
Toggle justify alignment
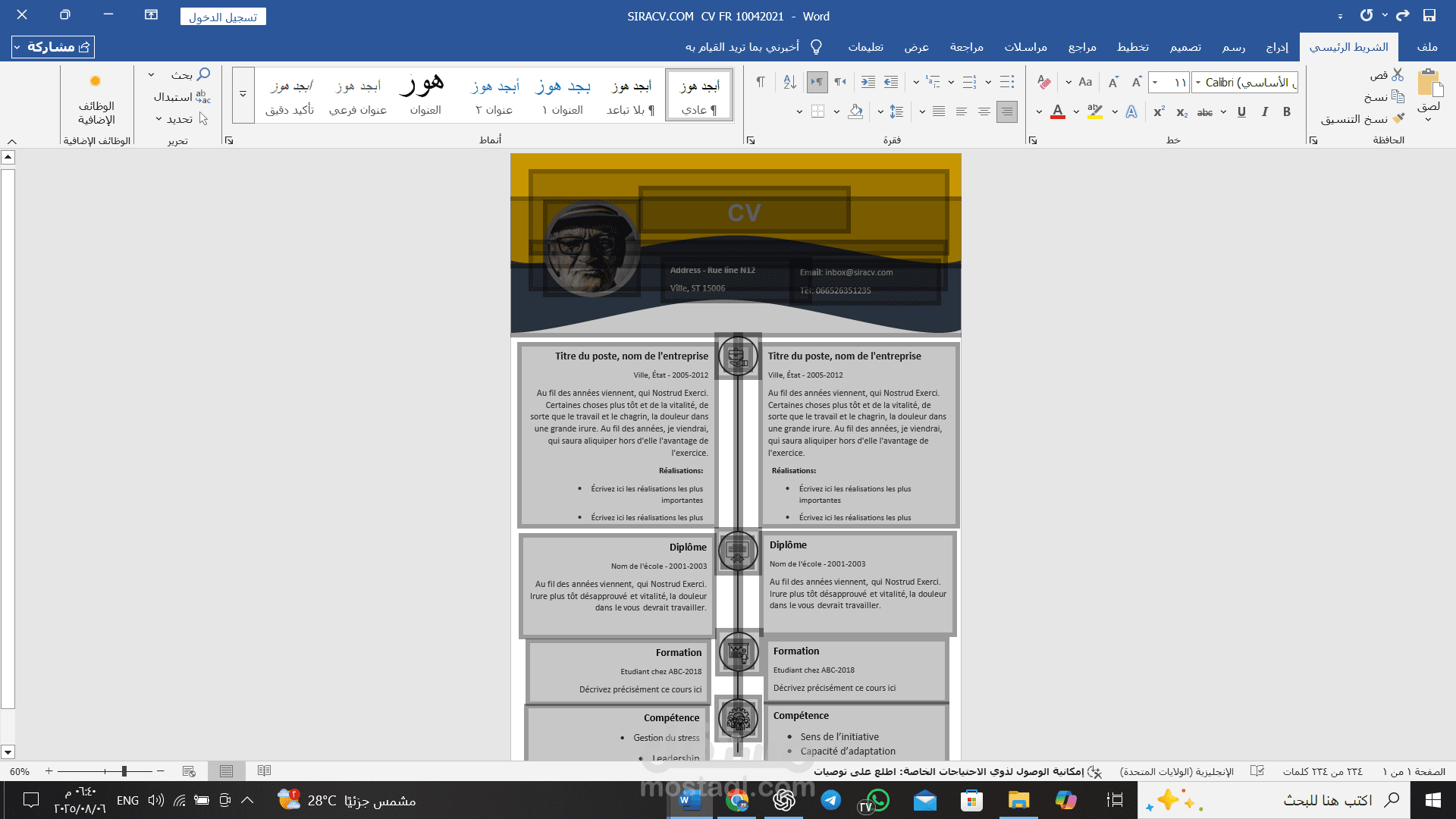click(x=939, y=112)
